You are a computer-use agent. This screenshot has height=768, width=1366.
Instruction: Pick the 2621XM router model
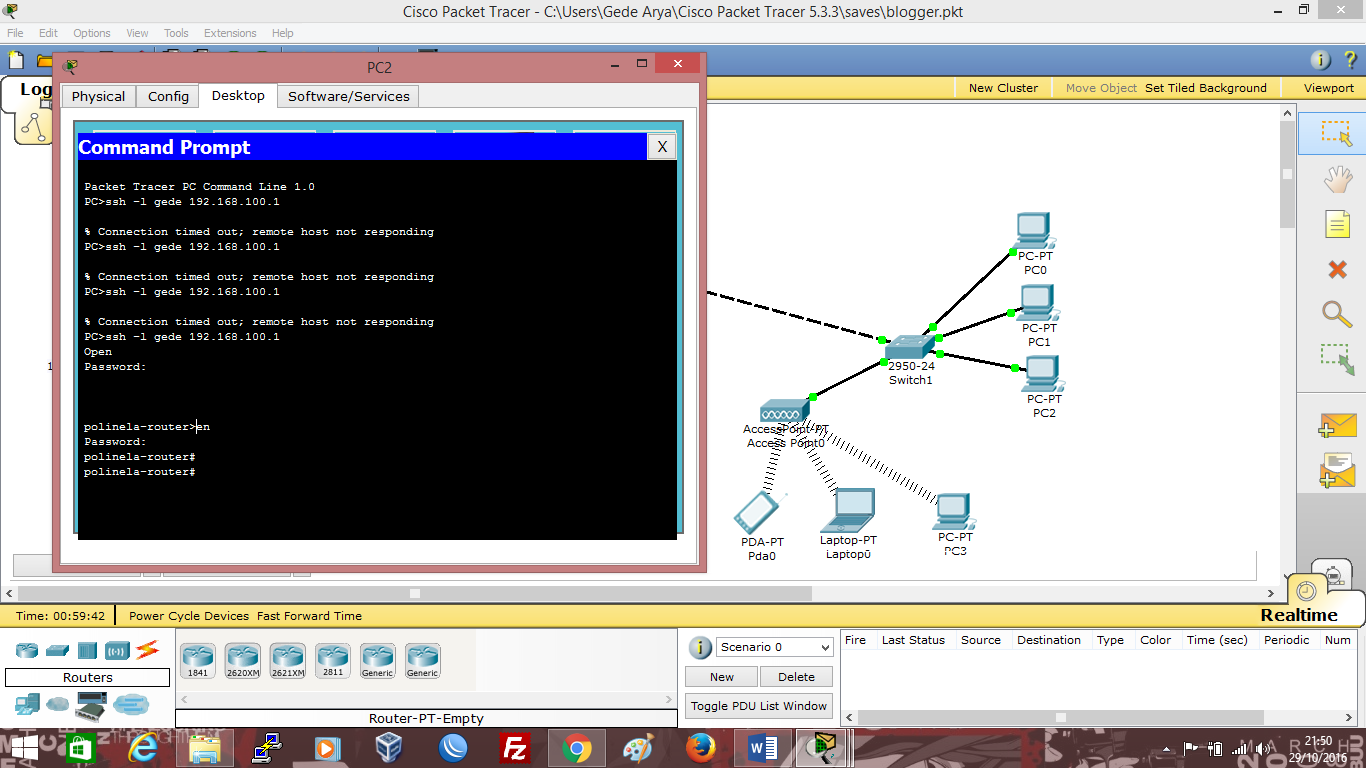288,661
